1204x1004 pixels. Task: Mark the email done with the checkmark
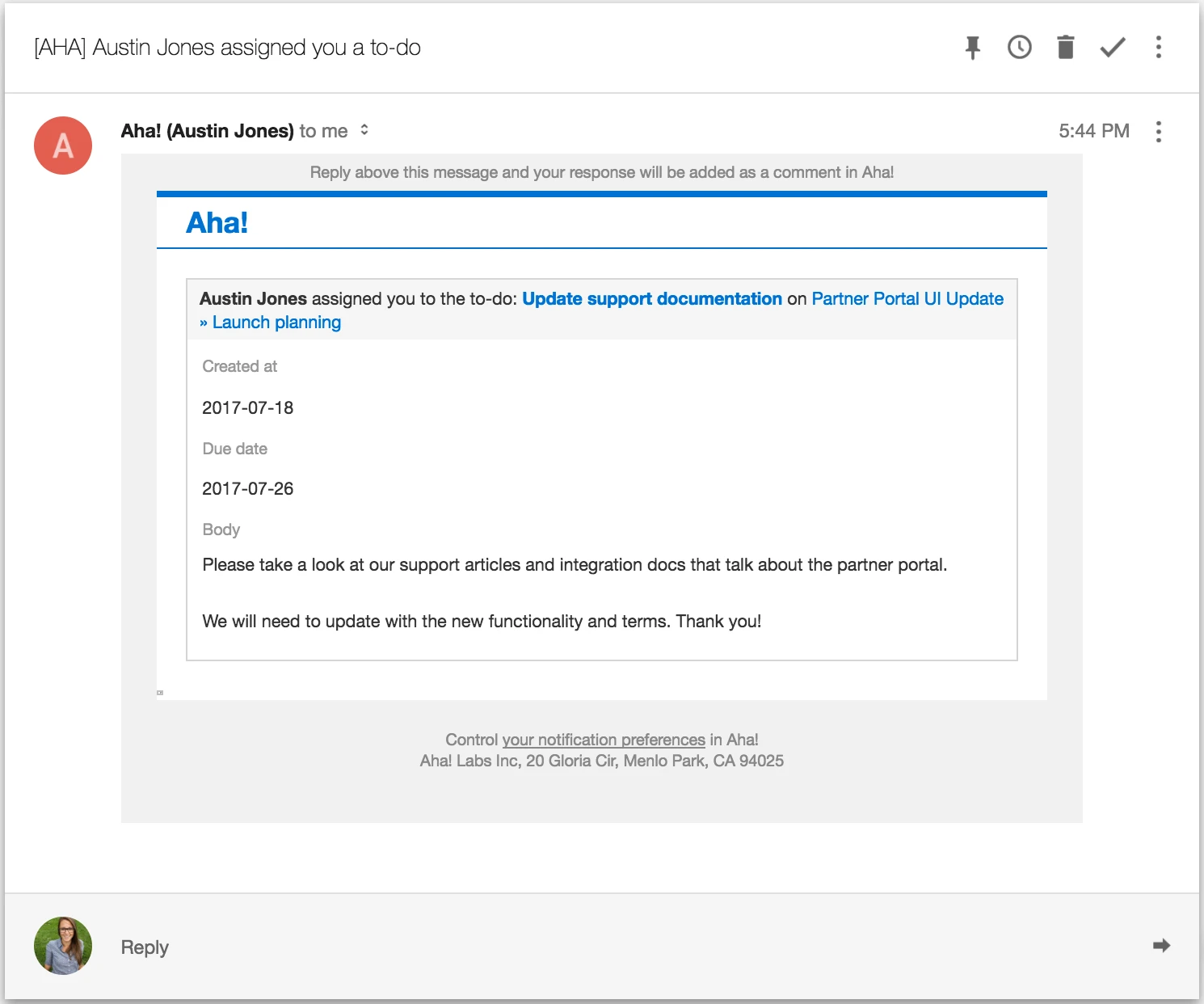1113,48
